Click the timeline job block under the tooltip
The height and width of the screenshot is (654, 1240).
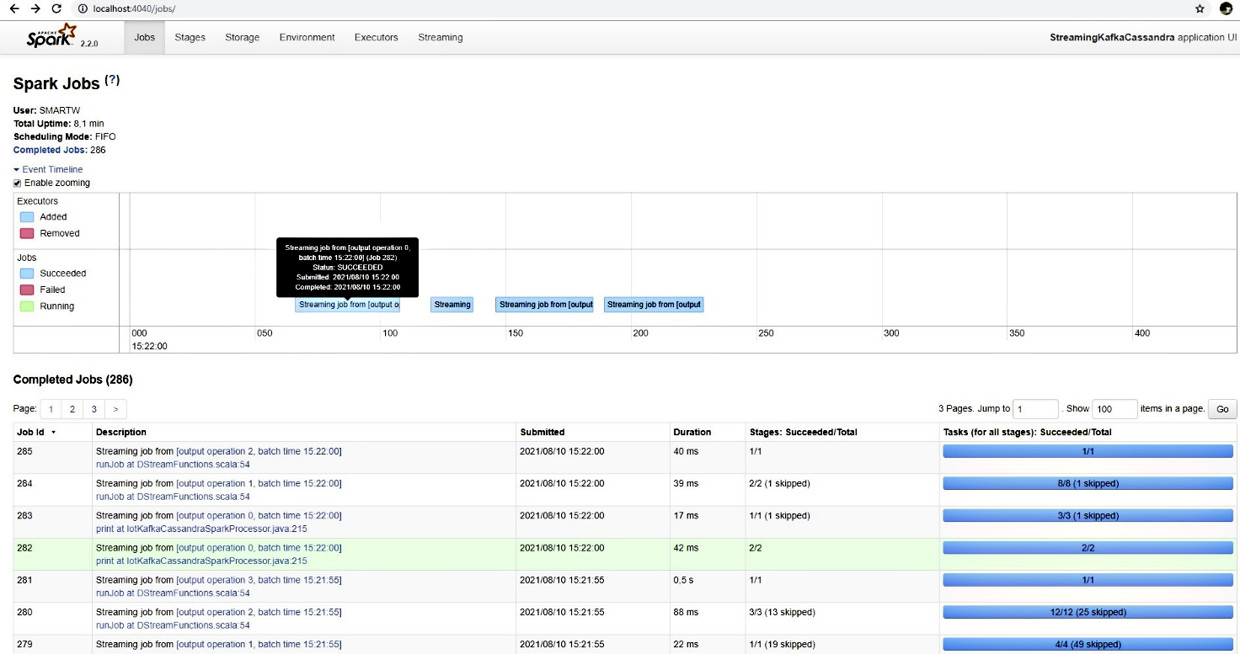[x=347, y=305]
